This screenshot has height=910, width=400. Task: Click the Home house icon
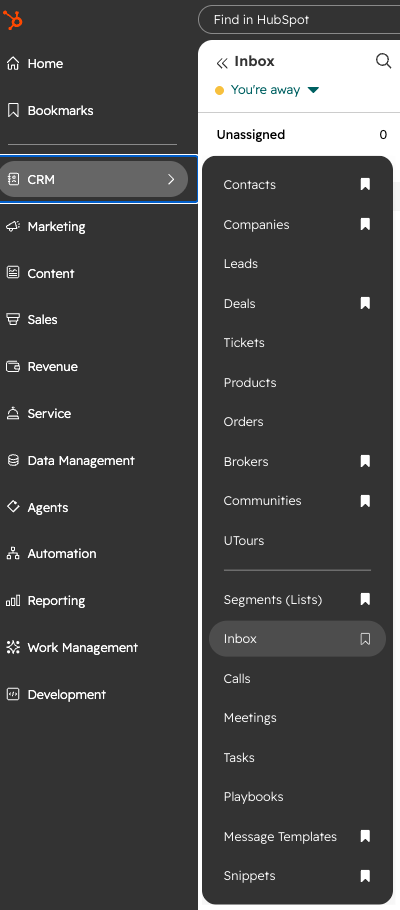point(13,63)
